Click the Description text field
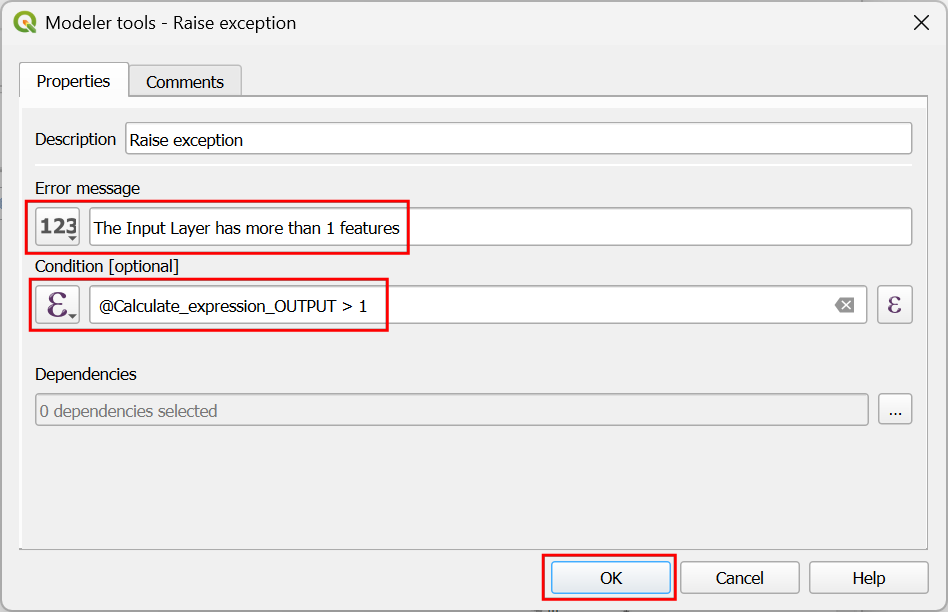The width and height of the screenshot is (948, 612). click(x=518, y=139)
